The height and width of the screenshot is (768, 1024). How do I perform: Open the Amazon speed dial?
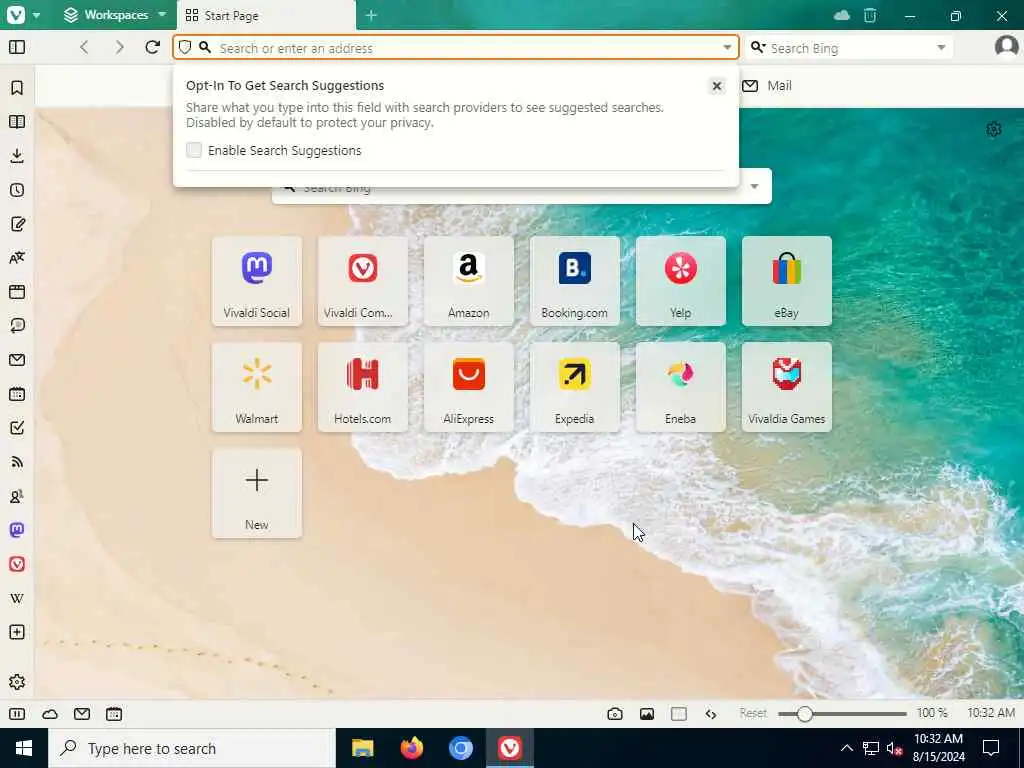468,281
